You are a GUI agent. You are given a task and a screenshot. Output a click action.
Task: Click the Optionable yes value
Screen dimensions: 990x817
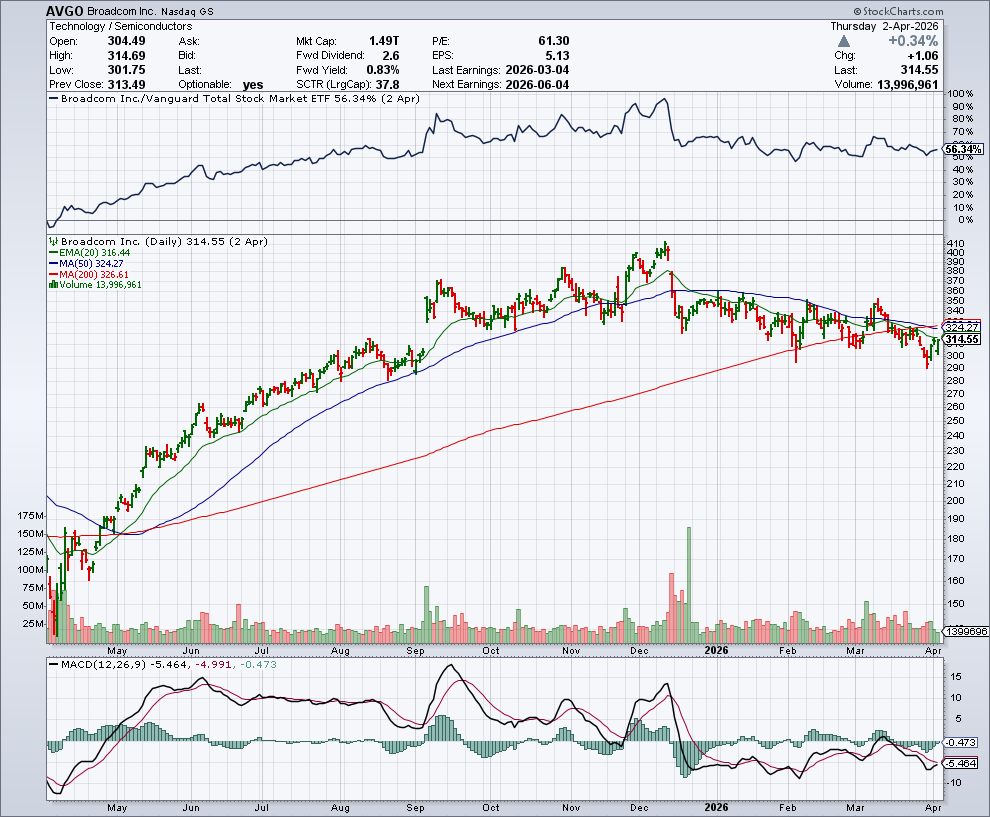[253, 85]
